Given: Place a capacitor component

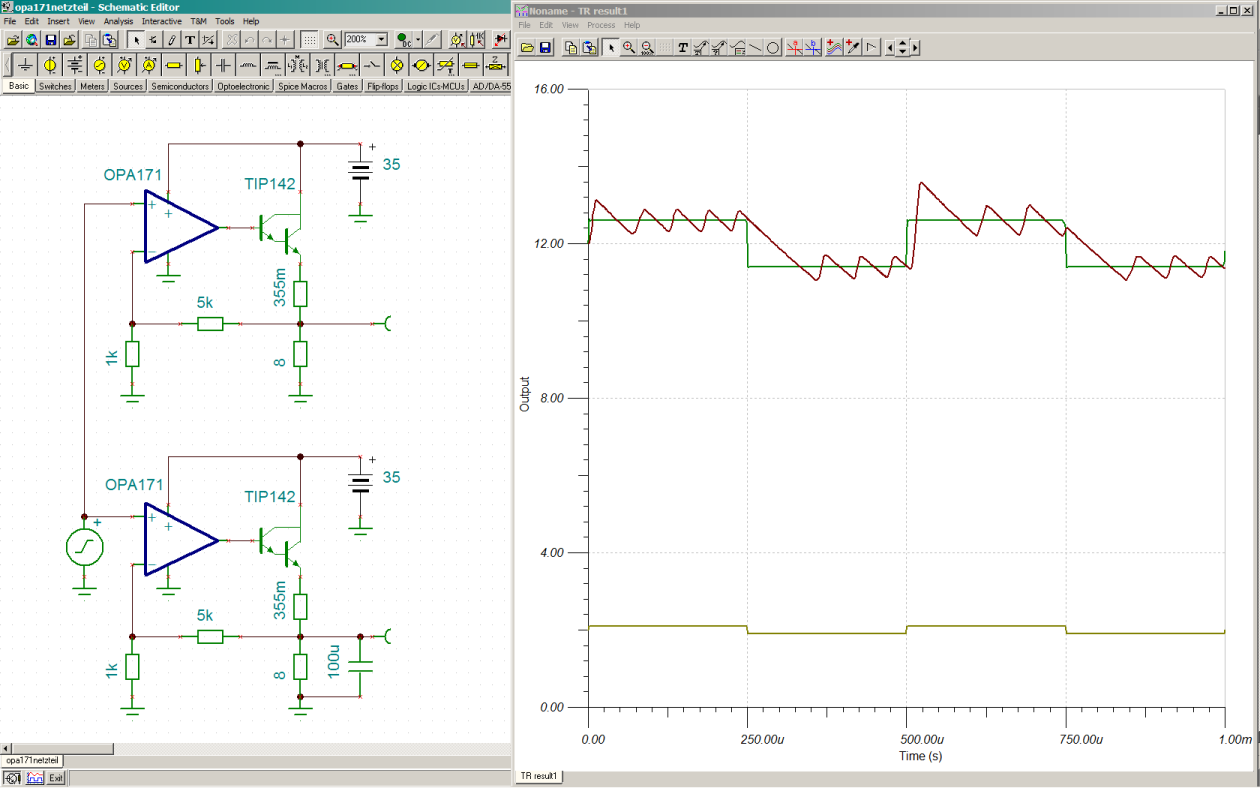Looking at the screenshot, I should (x=223, y=65).
